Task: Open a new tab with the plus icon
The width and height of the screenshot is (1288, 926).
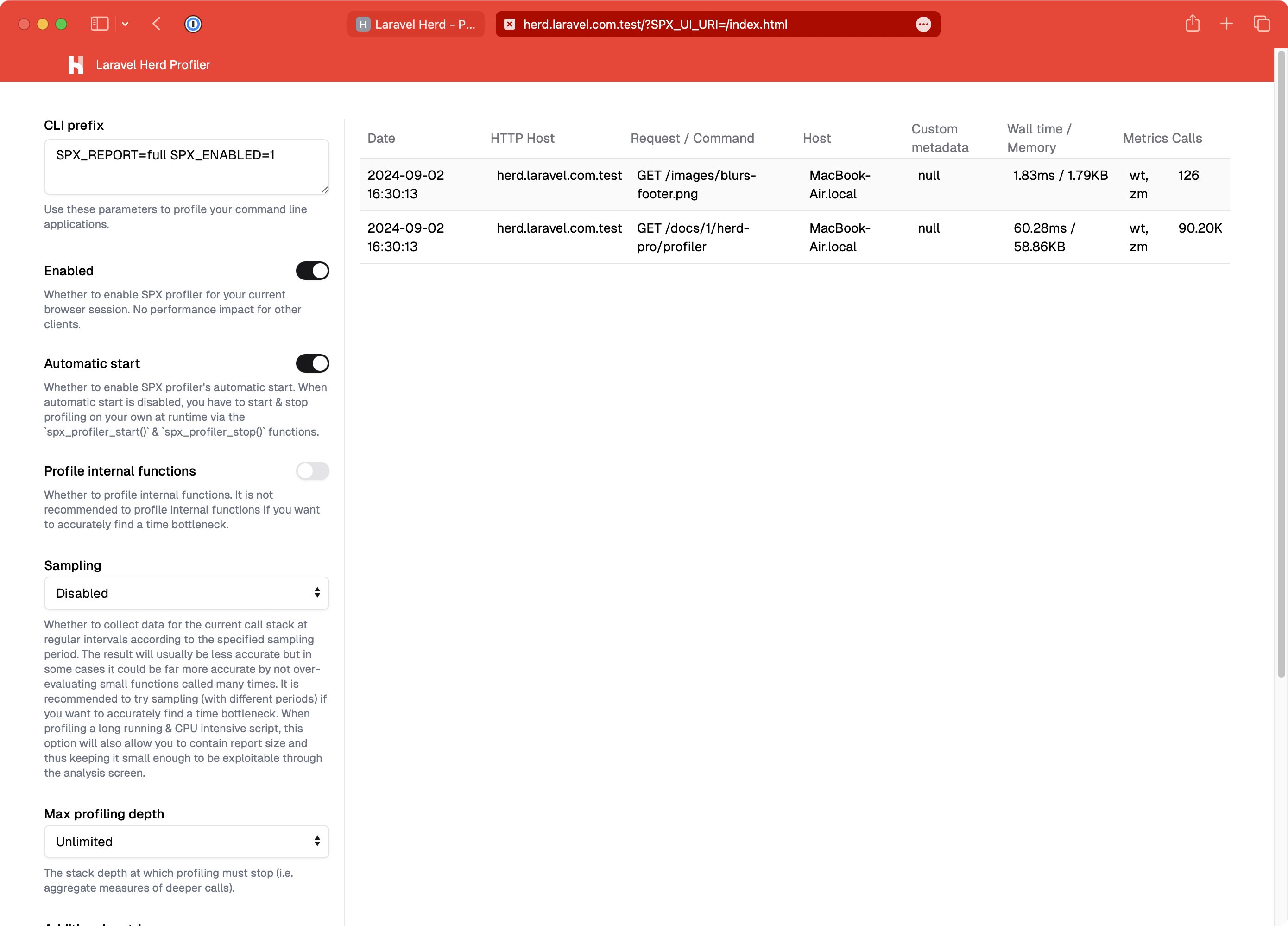Action: coord(1226,24)
